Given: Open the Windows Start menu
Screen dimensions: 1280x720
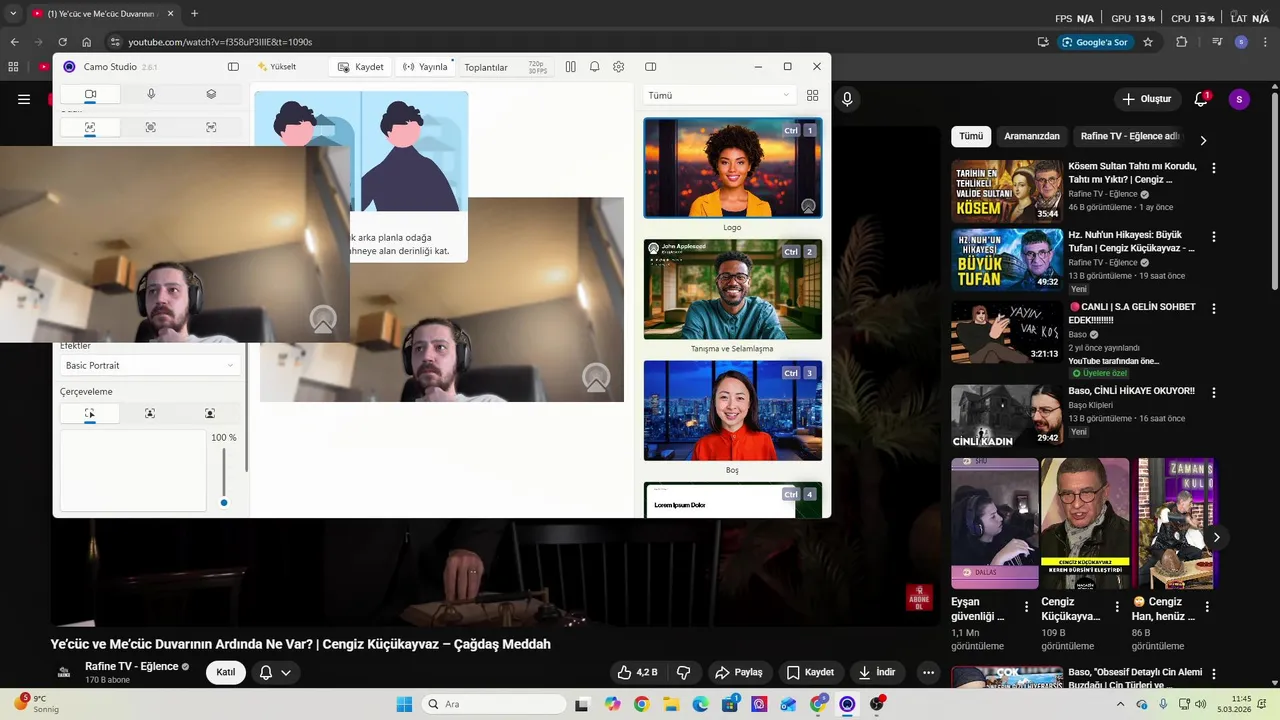Looking at the screenshot, I should pos(404,704).
